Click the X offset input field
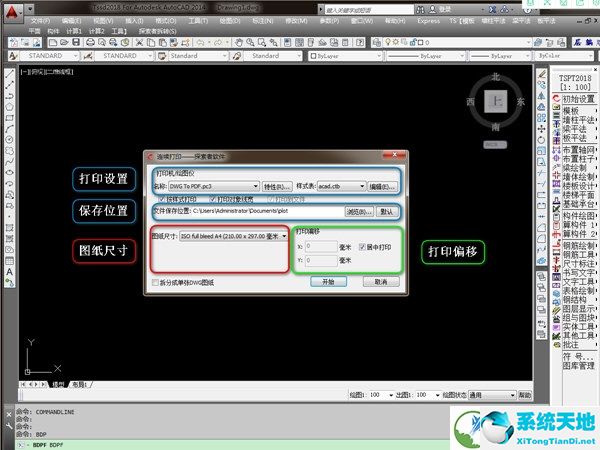The height and width of the screenshot is (450, 600). 321,247
